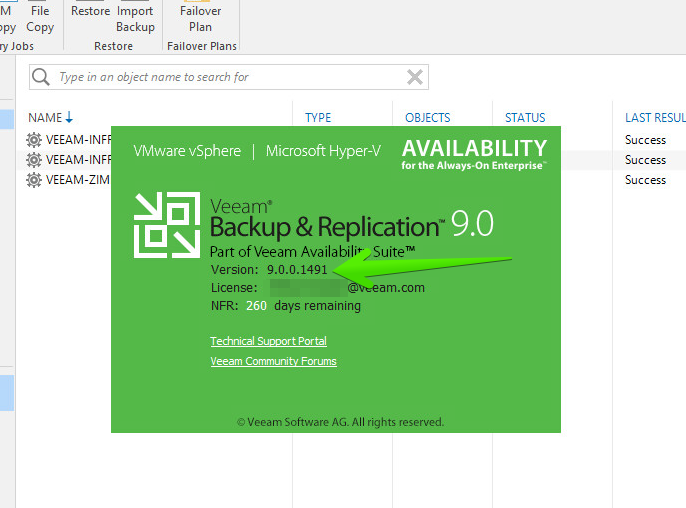686x508 pixels.
Task: Click the File Copy ribbon button
Action: point(40,18)
